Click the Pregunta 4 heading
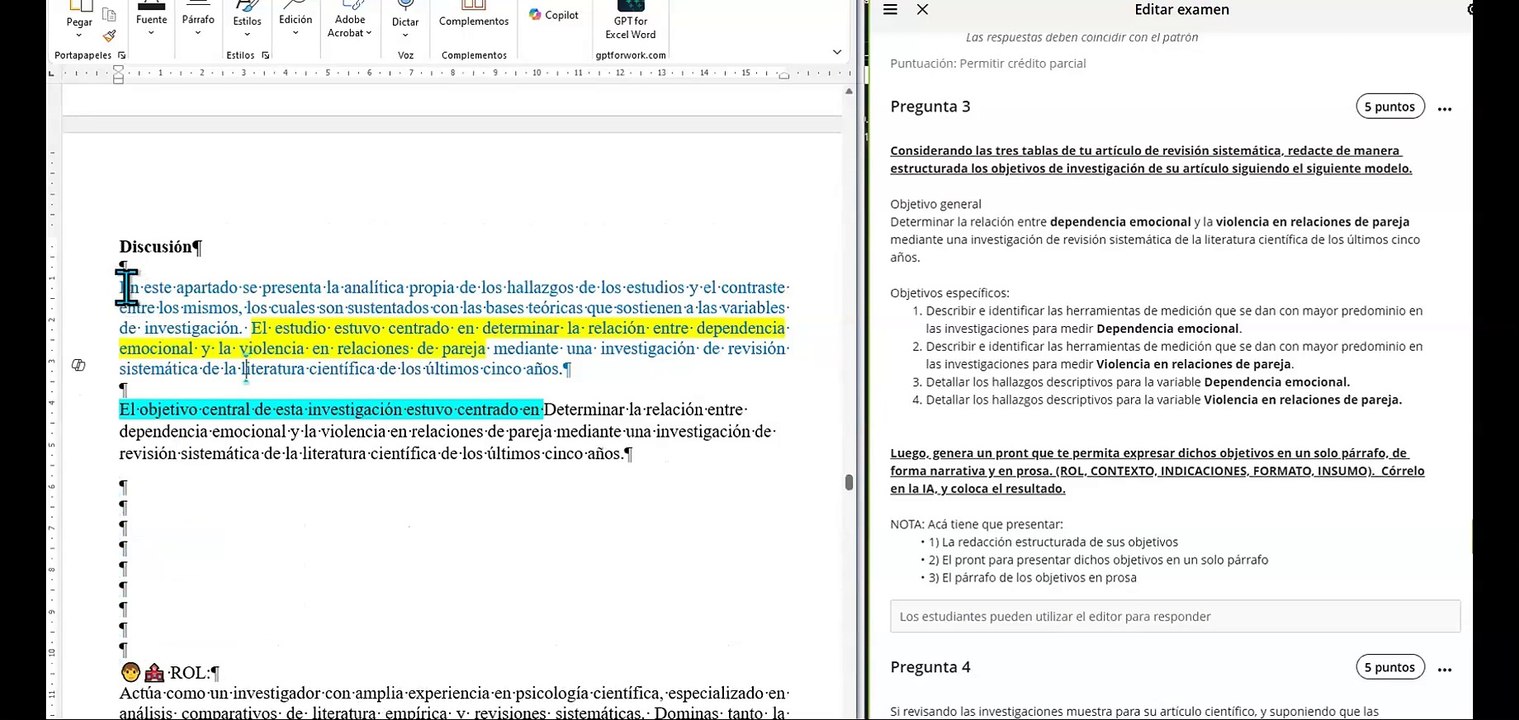Image resolution: width=1519 pixels, height=720 pixels. click(x=930, y=667)
